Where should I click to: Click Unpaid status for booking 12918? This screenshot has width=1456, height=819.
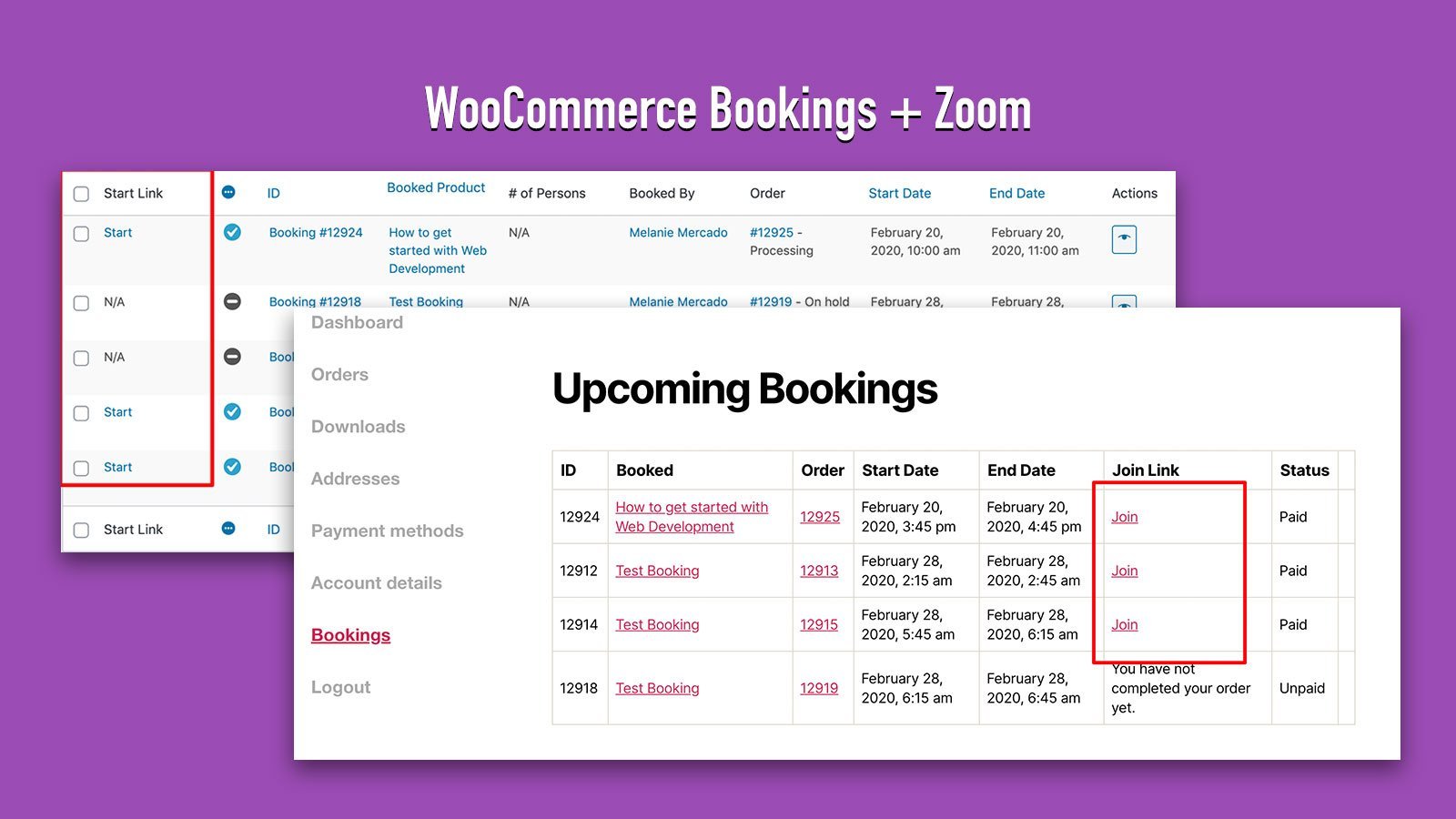tap(1301, 688)
